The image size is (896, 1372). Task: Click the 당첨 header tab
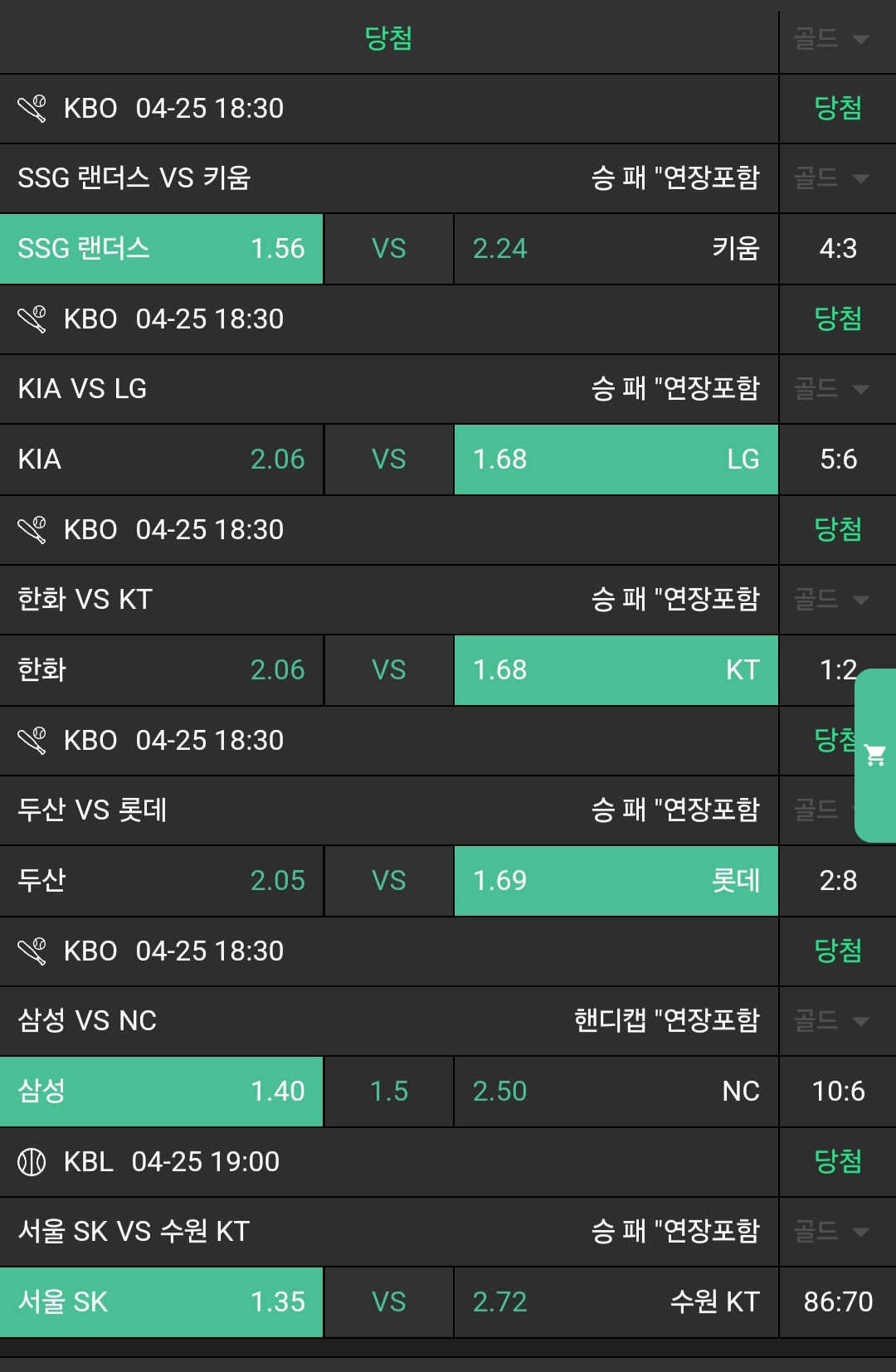(x=388, y=38)
